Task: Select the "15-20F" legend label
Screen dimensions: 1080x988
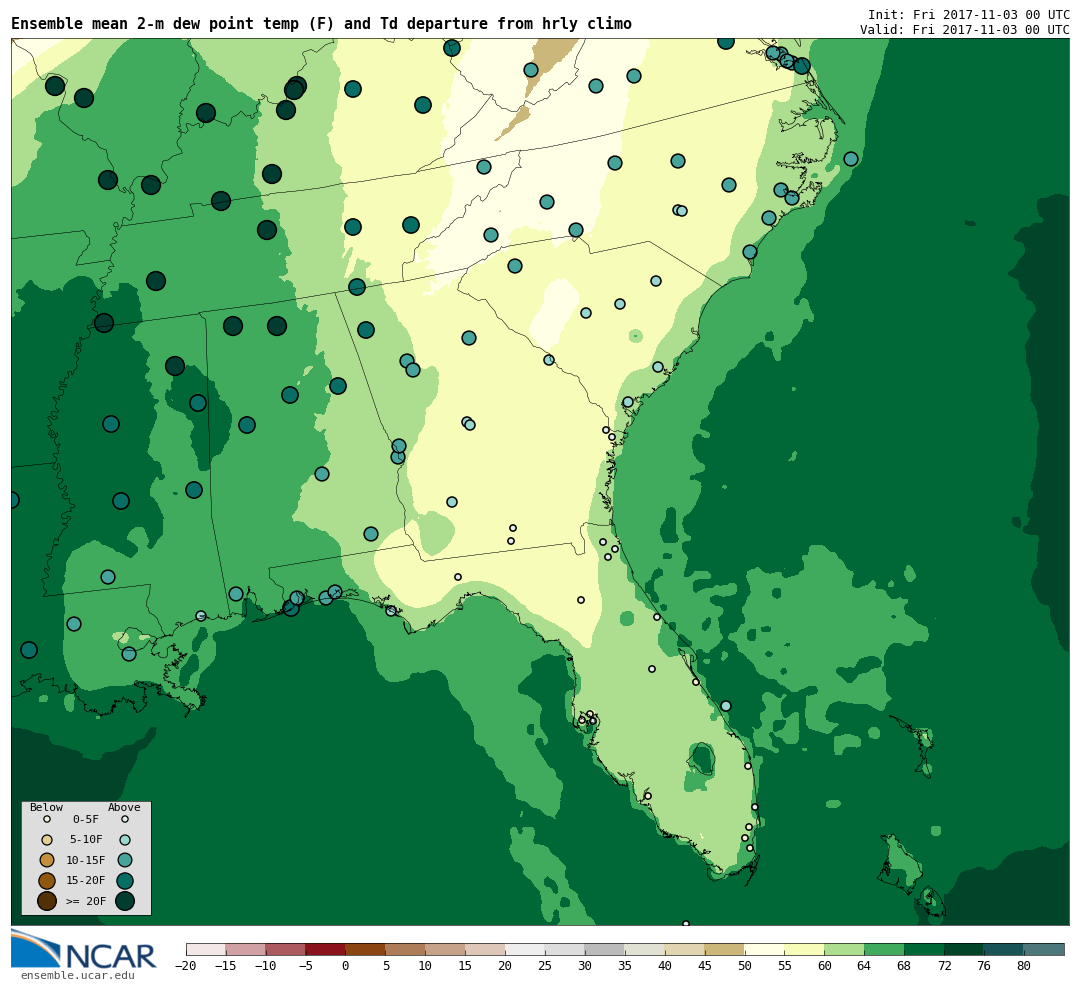Action: coord(86,881)
